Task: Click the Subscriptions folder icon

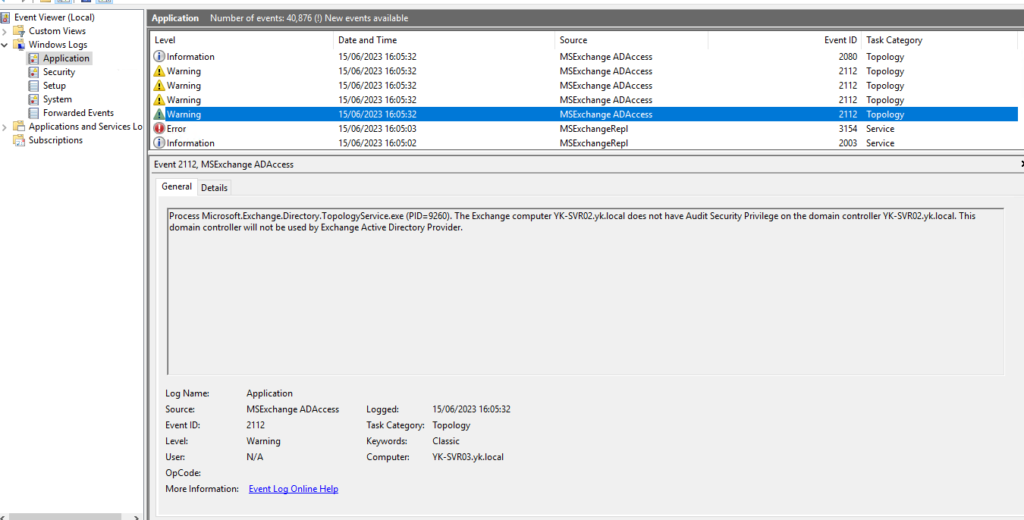Action: [x=19, y=140]
